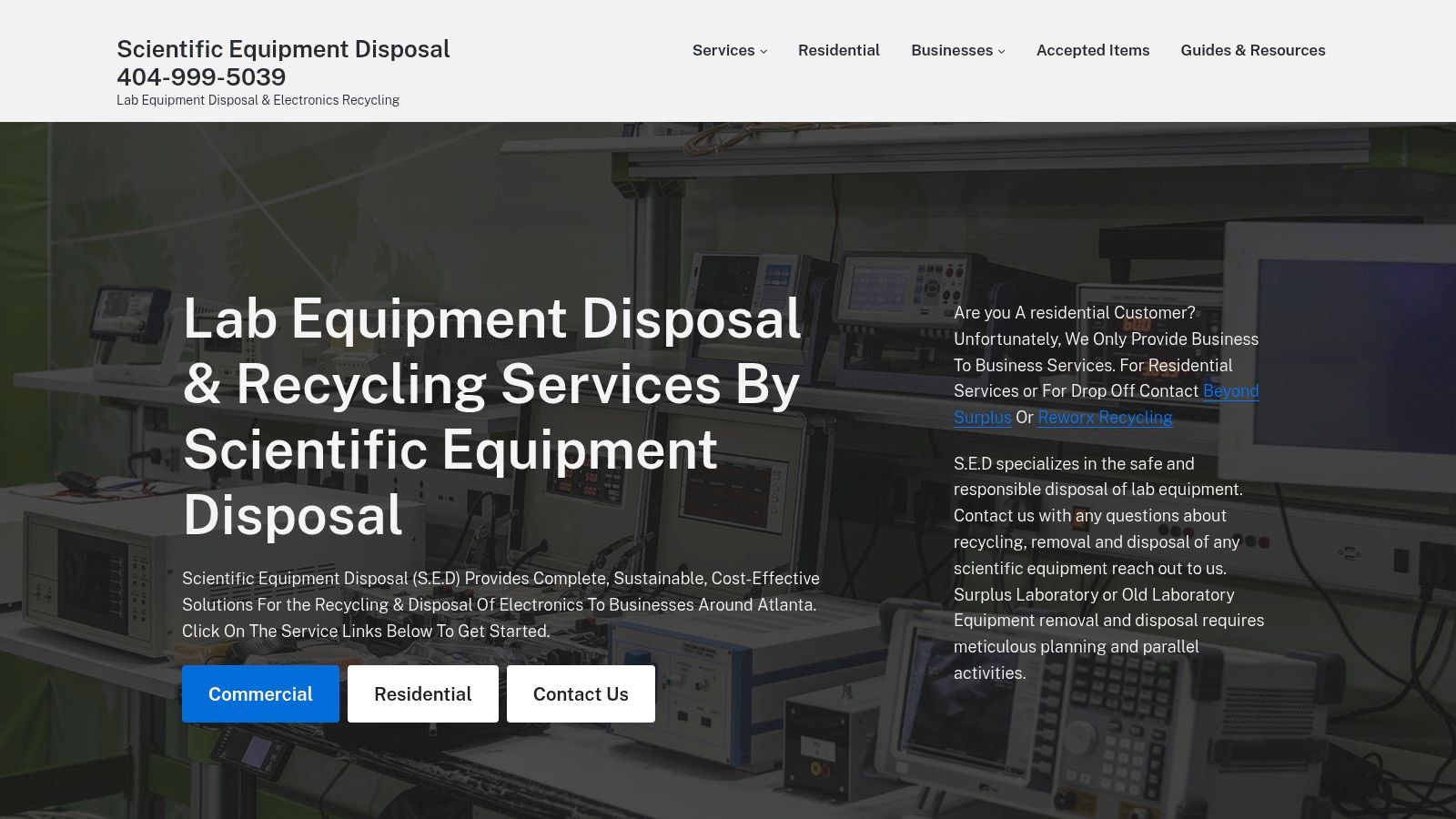Click the Contact Us button

(581, 693)
